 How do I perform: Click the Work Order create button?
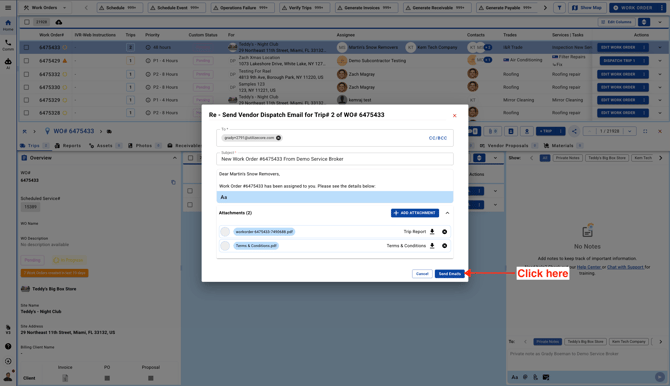(633, 8)
